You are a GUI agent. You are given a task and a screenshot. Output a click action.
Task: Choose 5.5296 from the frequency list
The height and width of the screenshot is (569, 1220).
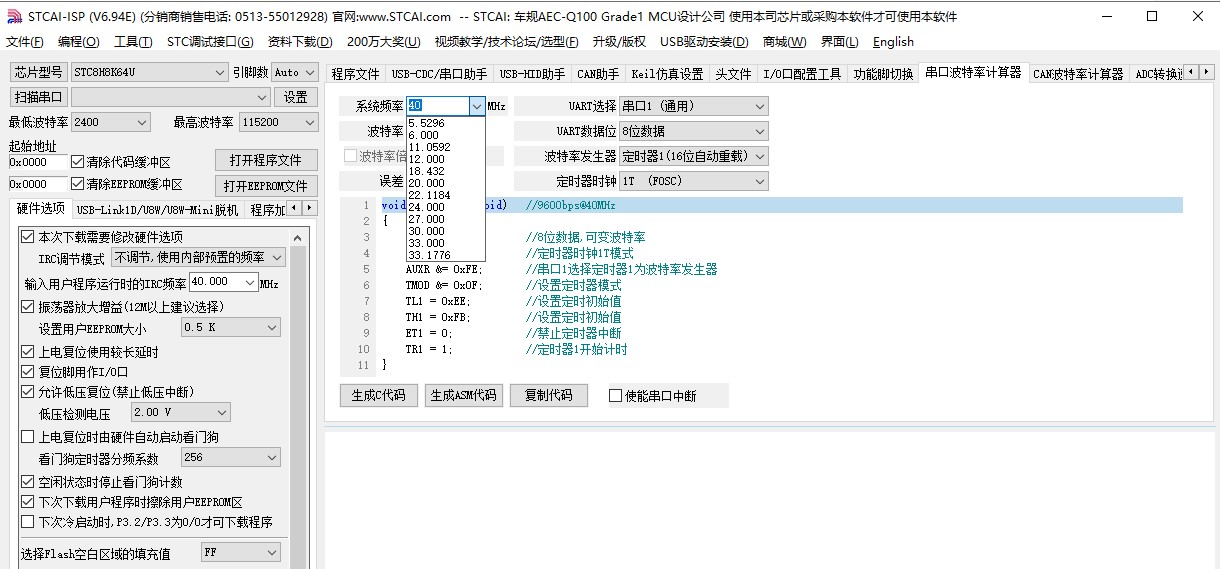tap(426, 123)
